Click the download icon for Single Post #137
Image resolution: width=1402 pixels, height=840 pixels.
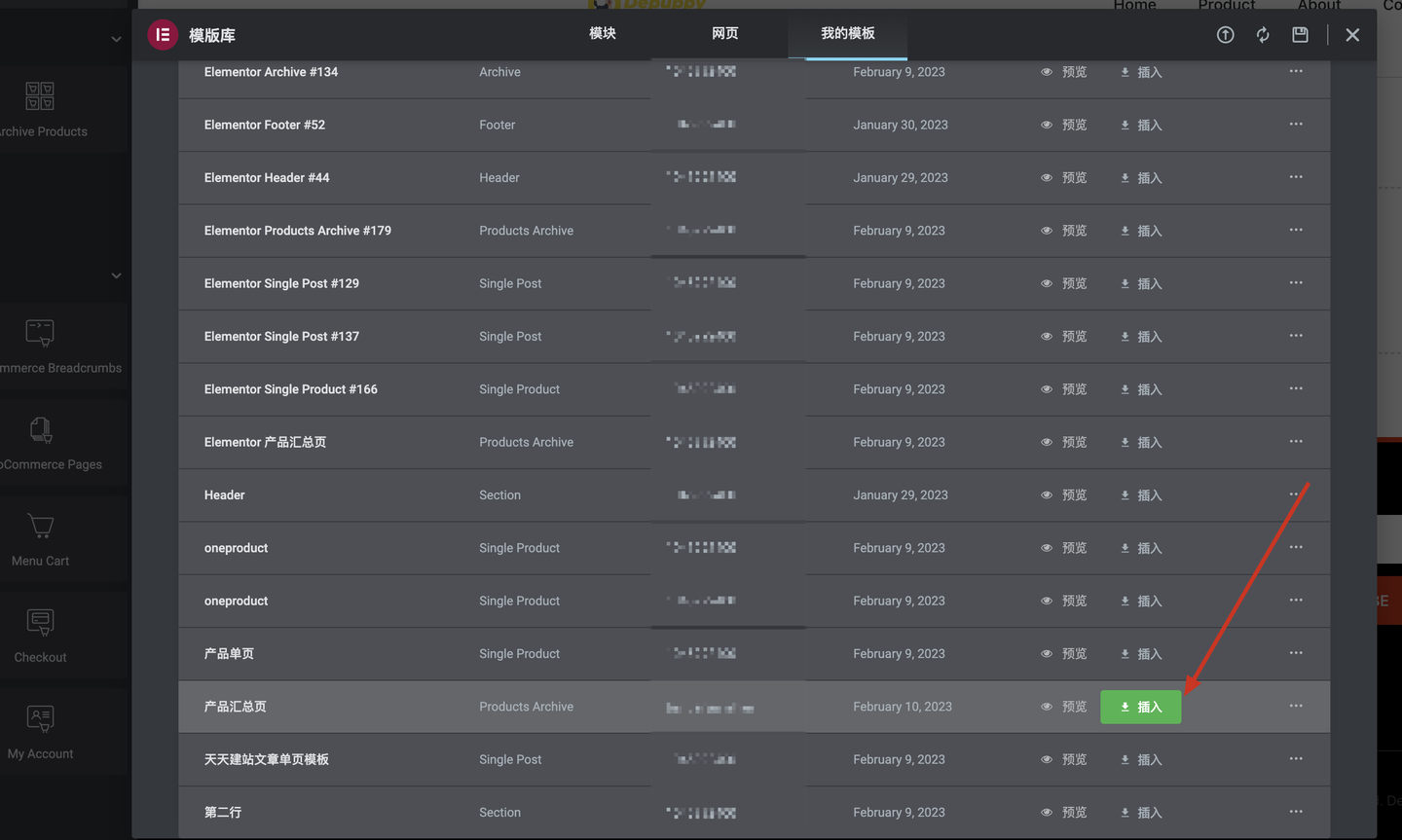click(1125, 337)
